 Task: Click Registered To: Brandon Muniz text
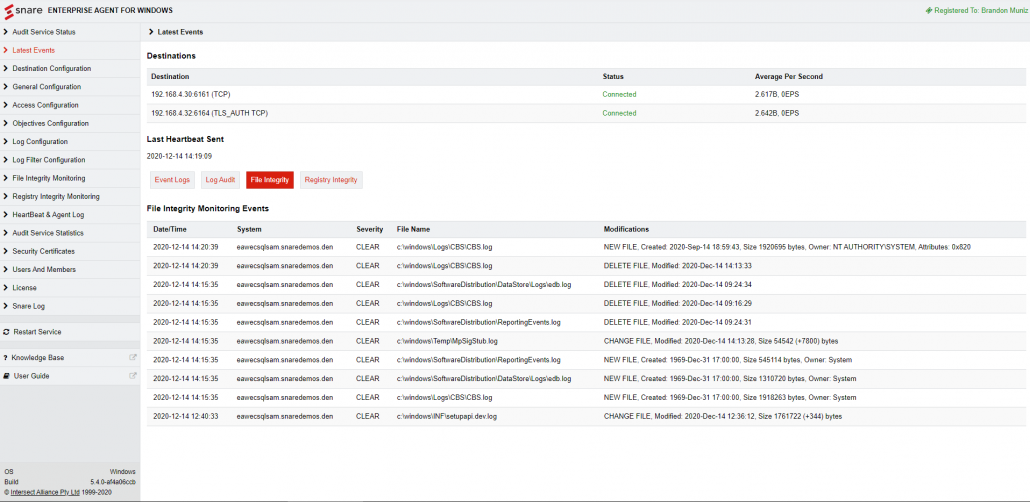[980, 11]
